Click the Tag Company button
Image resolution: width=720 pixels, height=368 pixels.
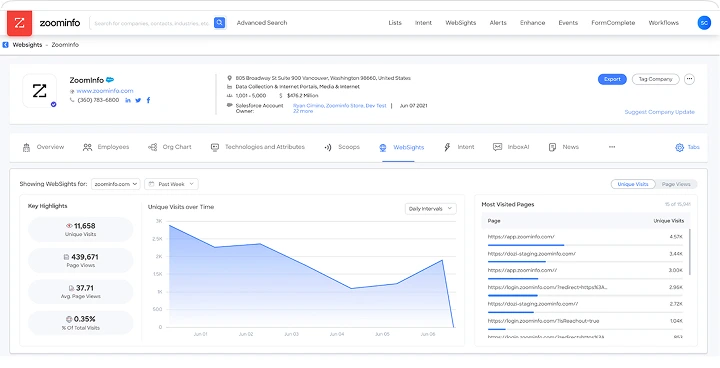(x=655, y=79)
